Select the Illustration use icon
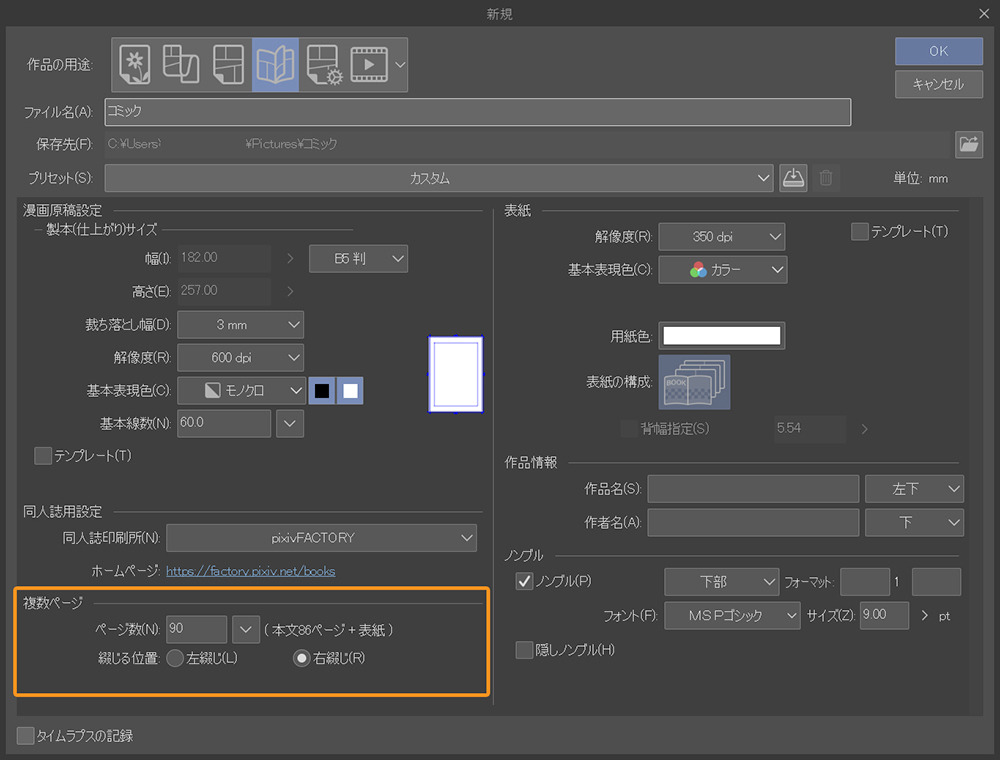 [135, 64]
